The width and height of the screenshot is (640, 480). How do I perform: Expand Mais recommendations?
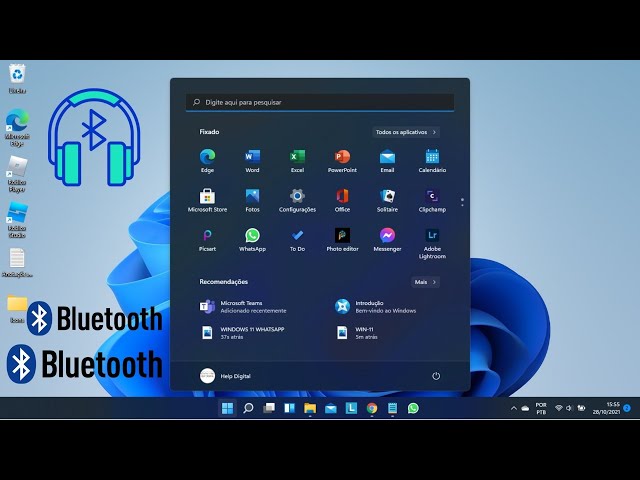click(x=425, y=282)
